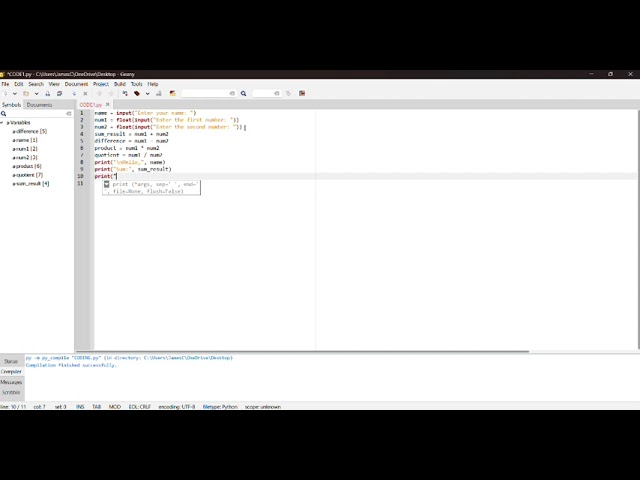
Task: Create a new file with the New toolbar icon
Action: 5,93
